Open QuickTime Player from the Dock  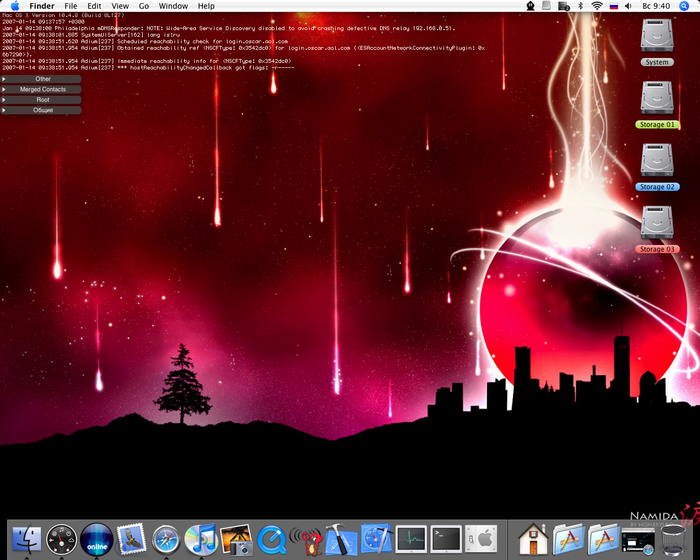point(271,540)
